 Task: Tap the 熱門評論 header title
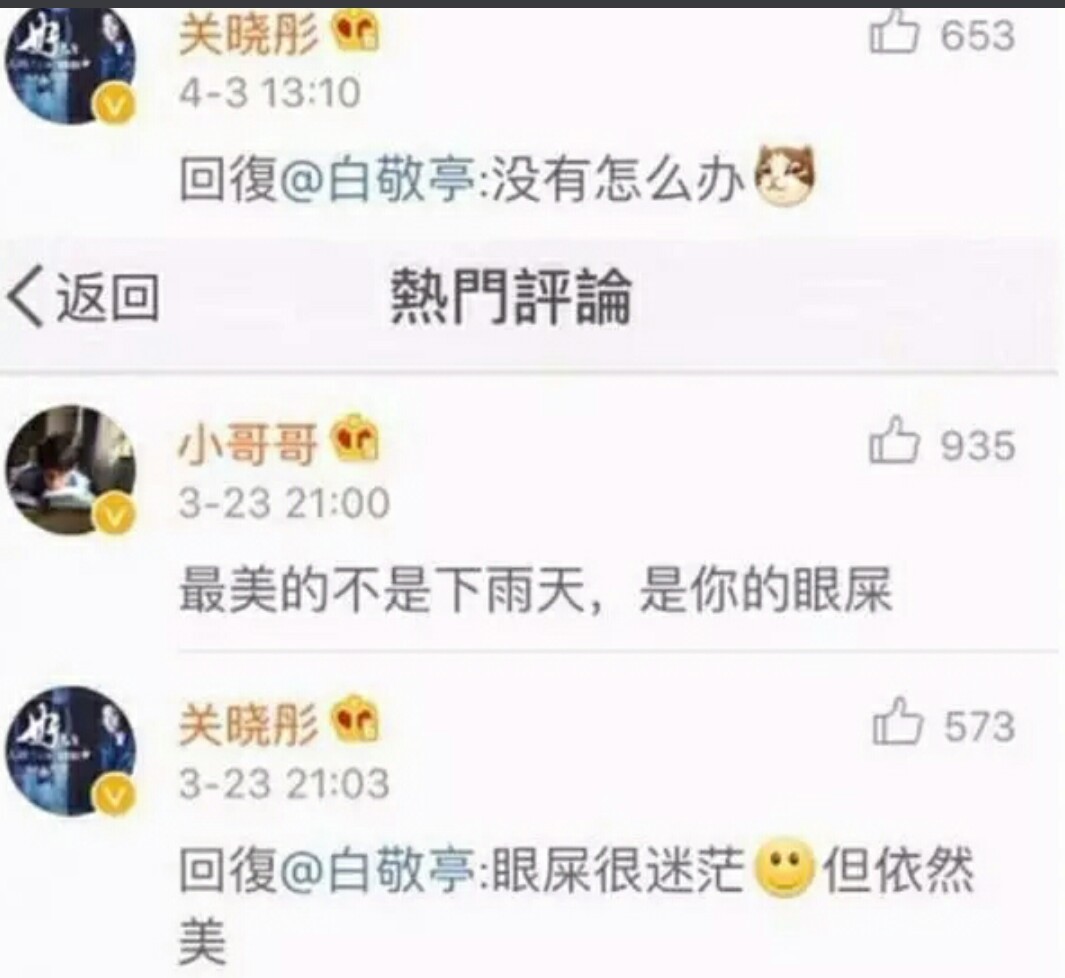tap(511, 297)
